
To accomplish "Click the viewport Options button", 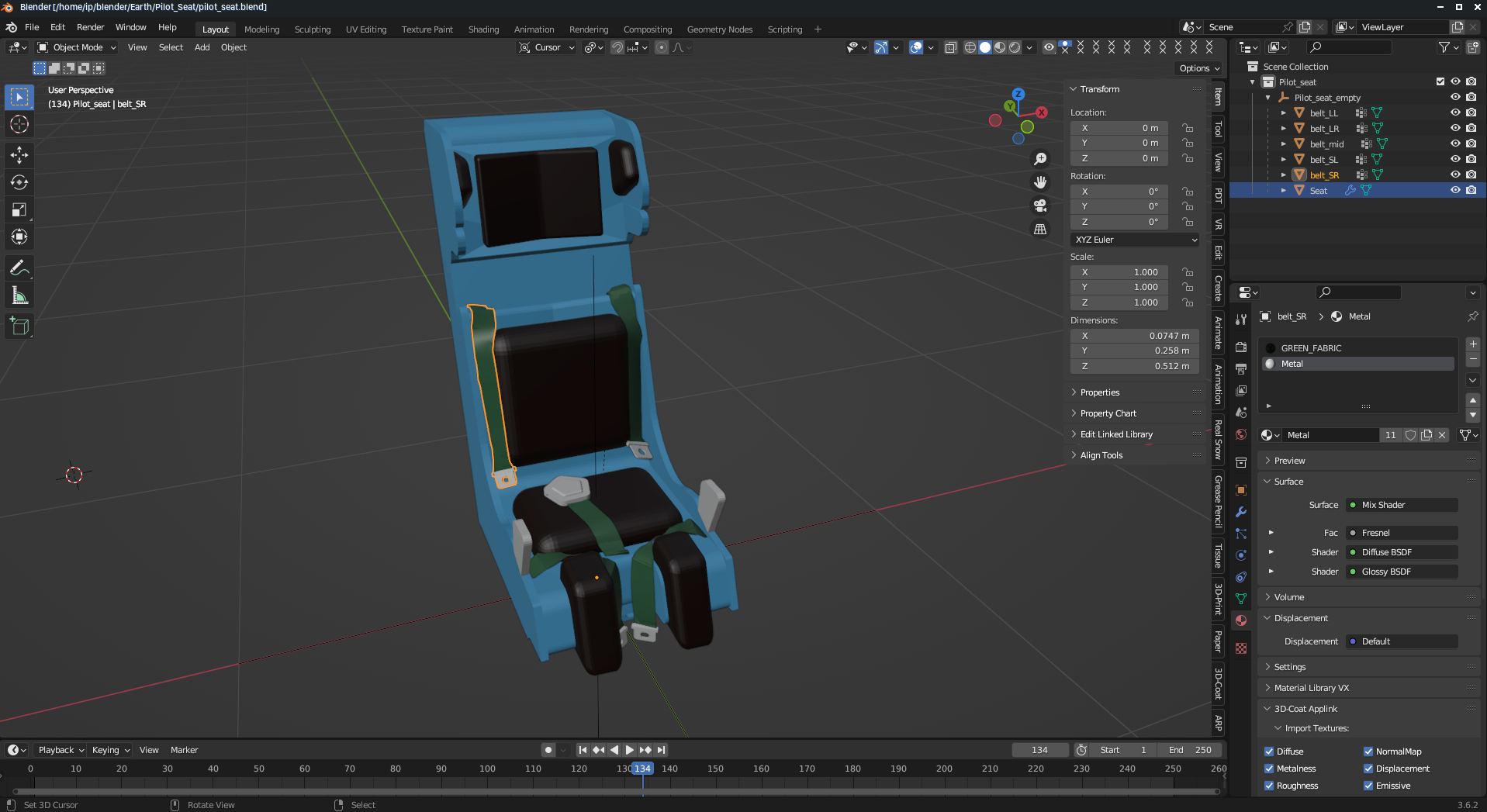I will click(1198, 68).
